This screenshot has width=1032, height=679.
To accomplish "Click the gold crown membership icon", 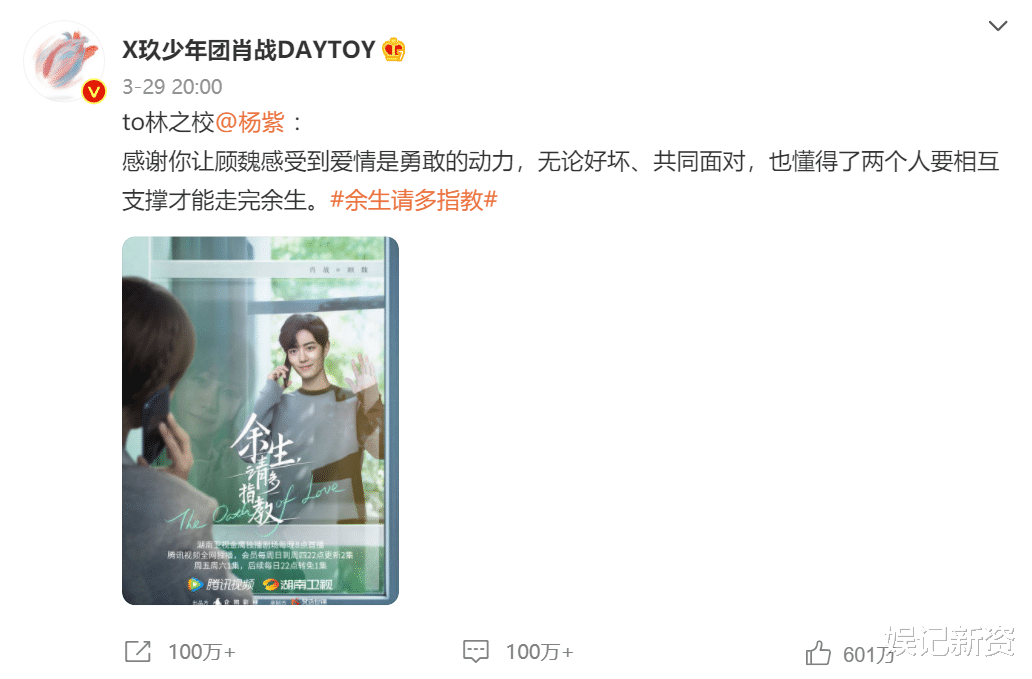I will [394, 50].
